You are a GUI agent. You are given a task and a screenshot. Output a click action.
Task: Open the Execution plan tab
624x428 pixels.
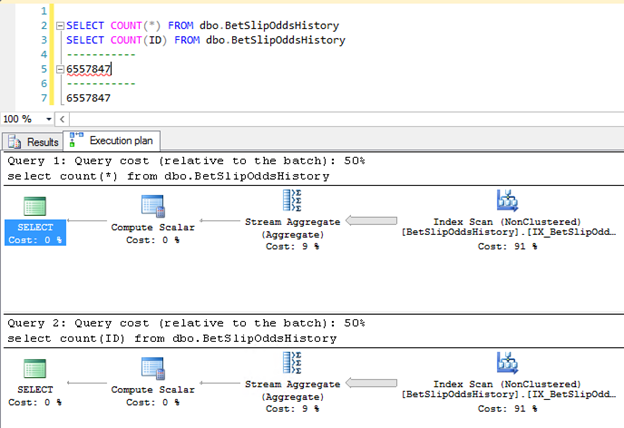click(110, 142)
